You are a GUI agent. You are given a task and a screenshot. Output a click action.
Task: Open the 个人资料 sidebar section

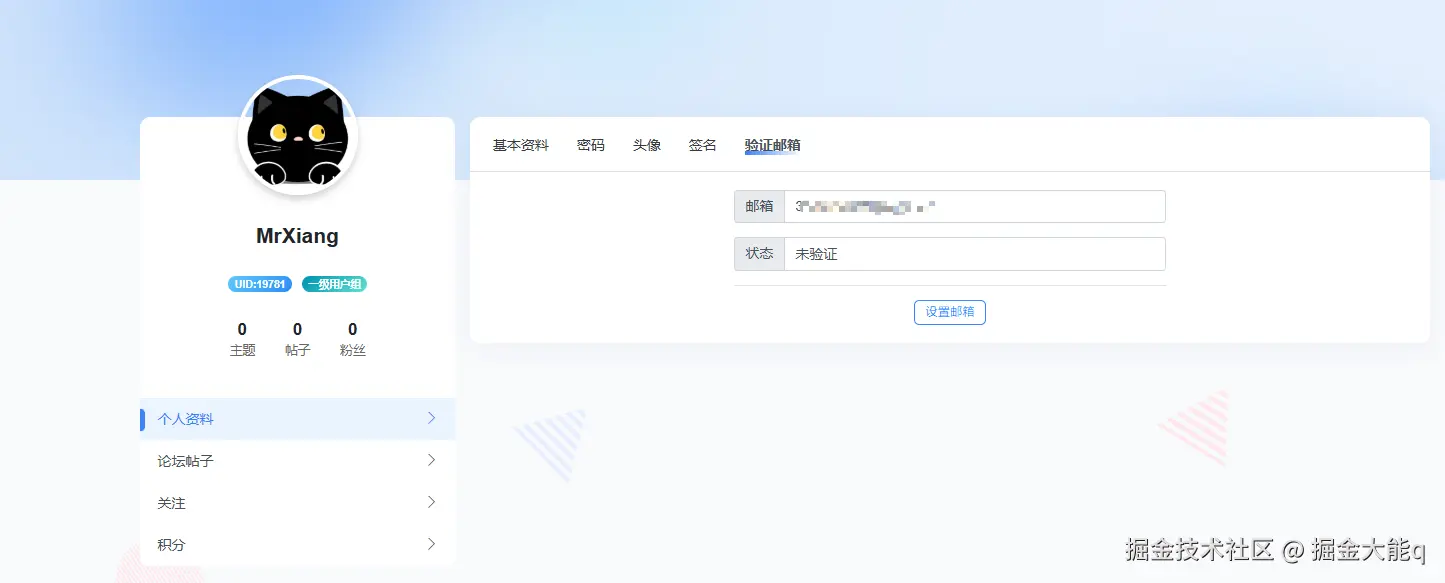pos(185,419)
